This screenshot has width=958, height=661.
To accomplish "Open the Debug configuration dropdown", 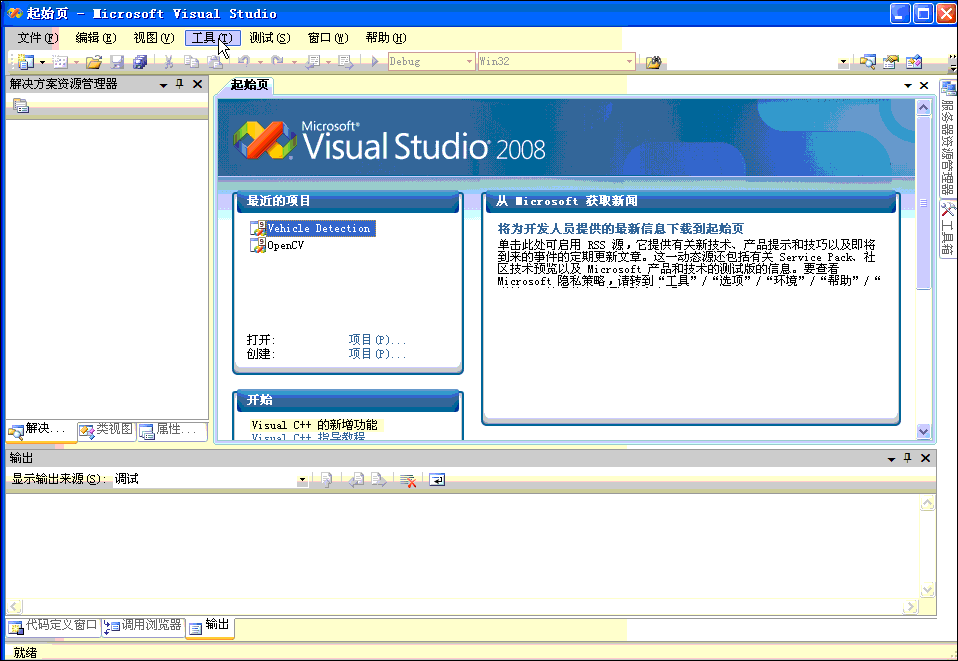I will click(x=469, y=62).
